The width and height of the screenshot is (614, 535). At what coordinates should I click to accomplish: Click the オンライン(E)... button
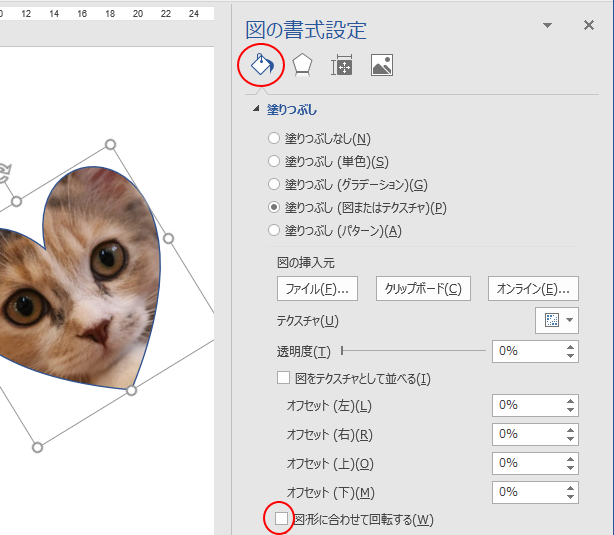[x=533, y=289]
